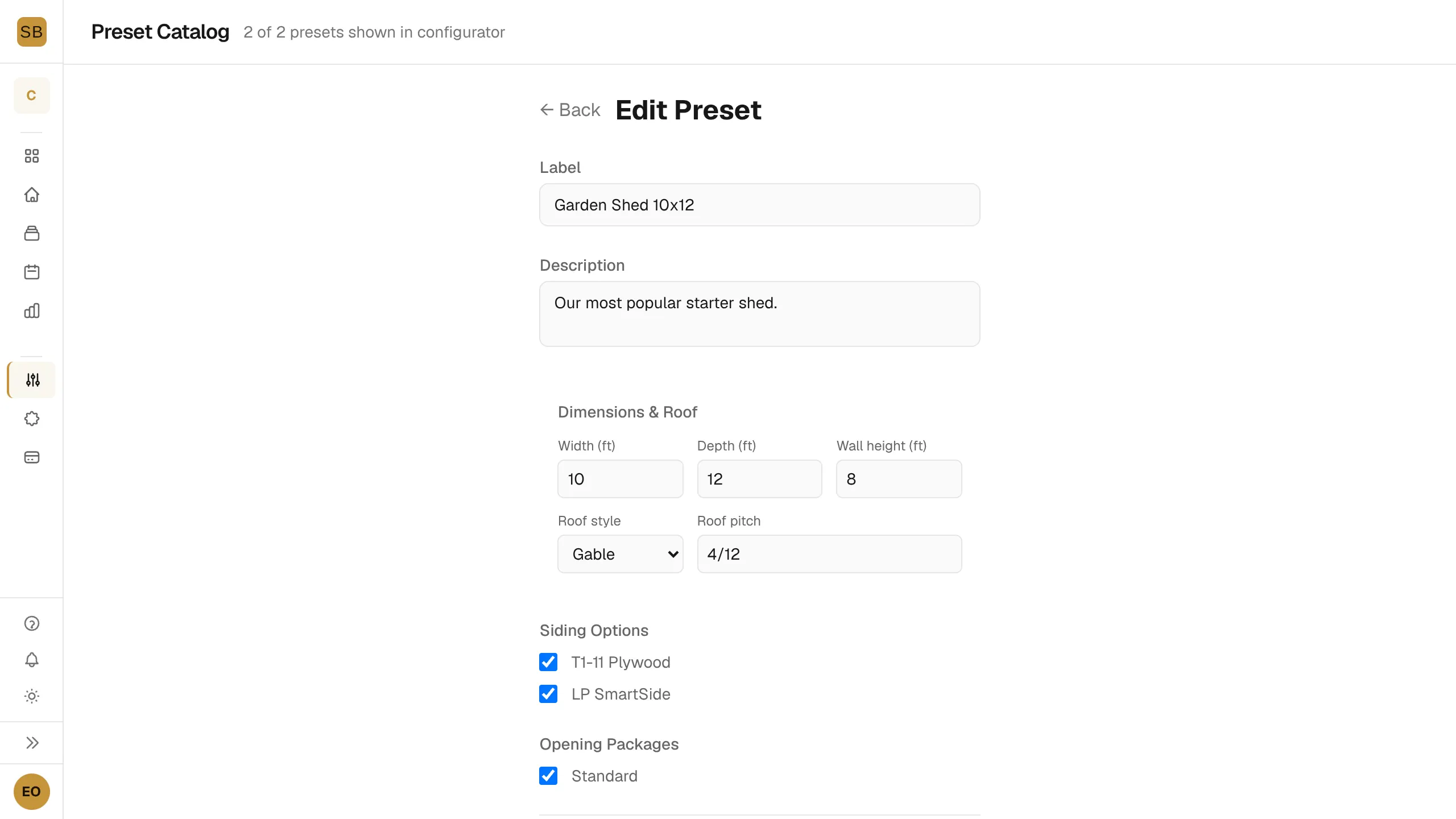Toggle the sun theme icon
The height and width of the screenshot is (819, 1456).
[x=31, y=696]
